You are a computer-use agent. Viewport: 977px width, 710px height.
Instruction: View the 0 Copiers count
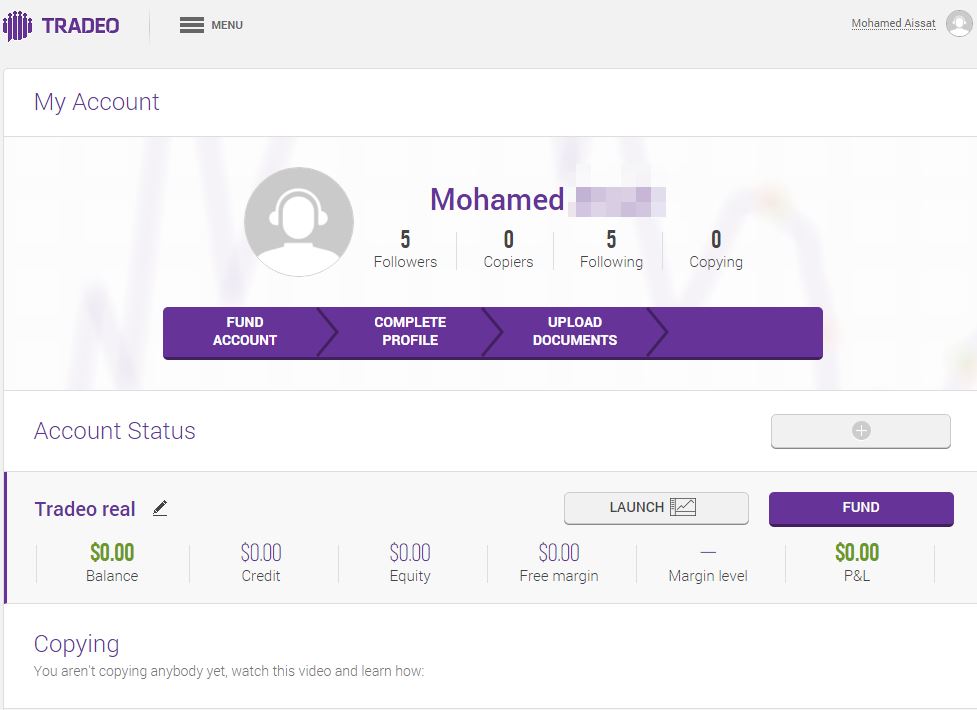tap(508, 249)
